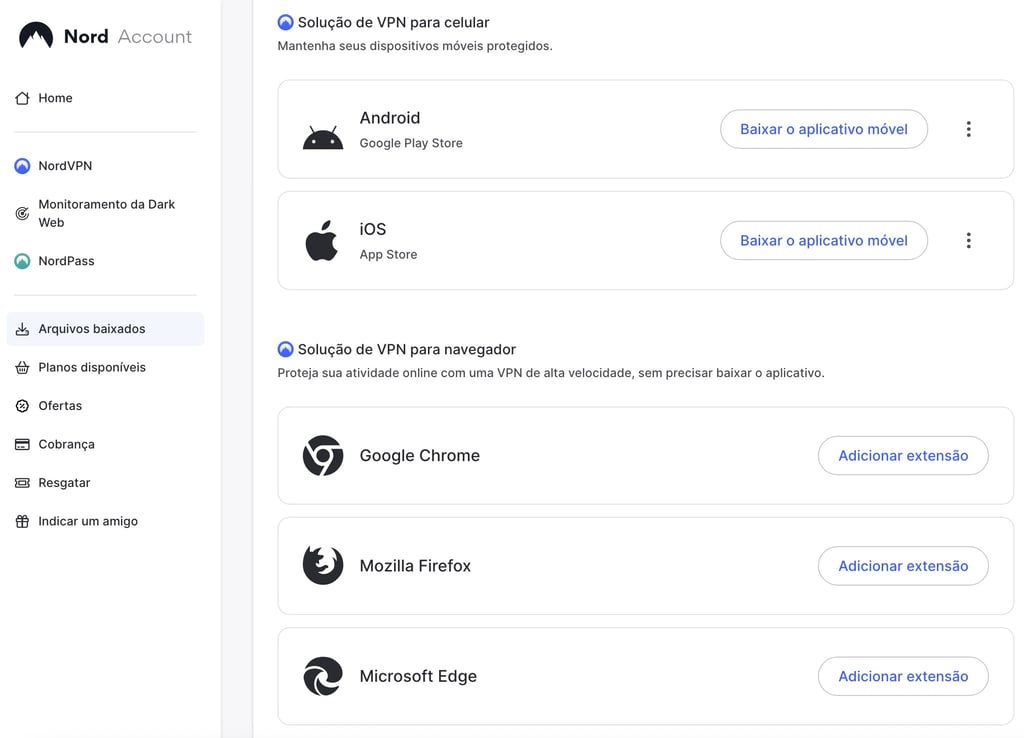Click 'Baixar o aplicativo móvel' for iOS

pyautogui.click(x=824, y=240)
